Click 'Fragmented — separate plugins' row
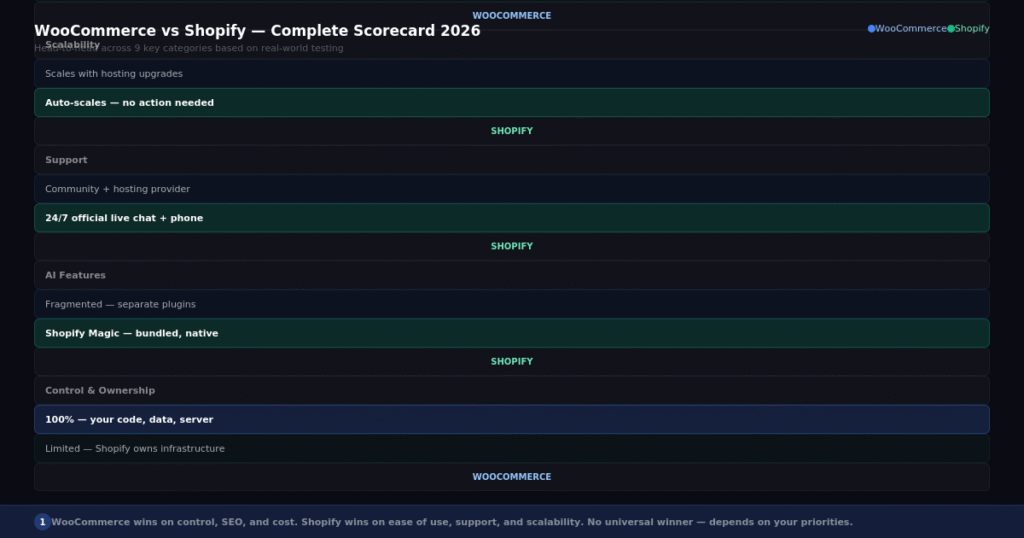1024x538 pixels. [512, 304]
